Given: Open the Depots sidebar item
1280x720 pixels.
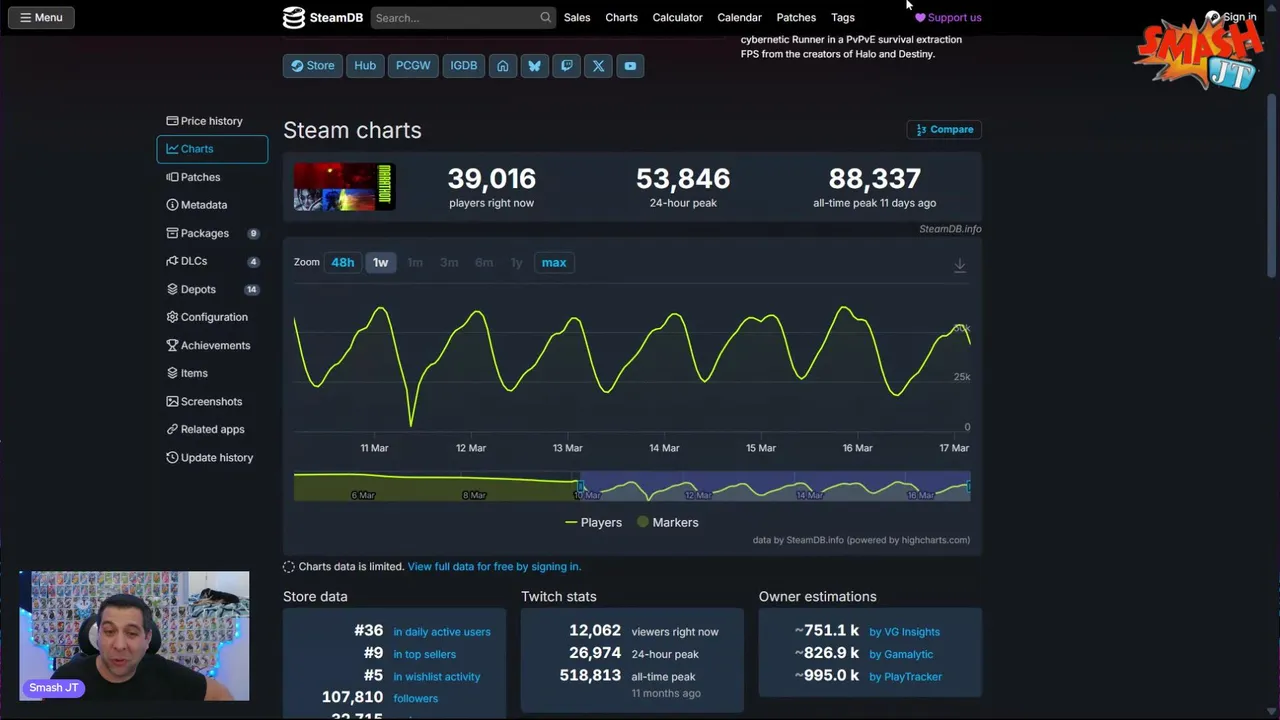Looking at the screenshot, I should [212, 289].
